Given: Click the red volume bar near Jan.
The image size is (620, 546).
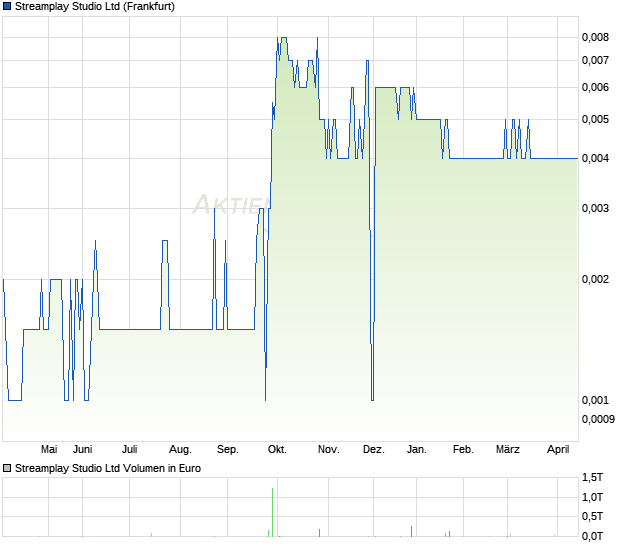Looking at the screenshot, I should pyautogui.click(x=411, y=531).
